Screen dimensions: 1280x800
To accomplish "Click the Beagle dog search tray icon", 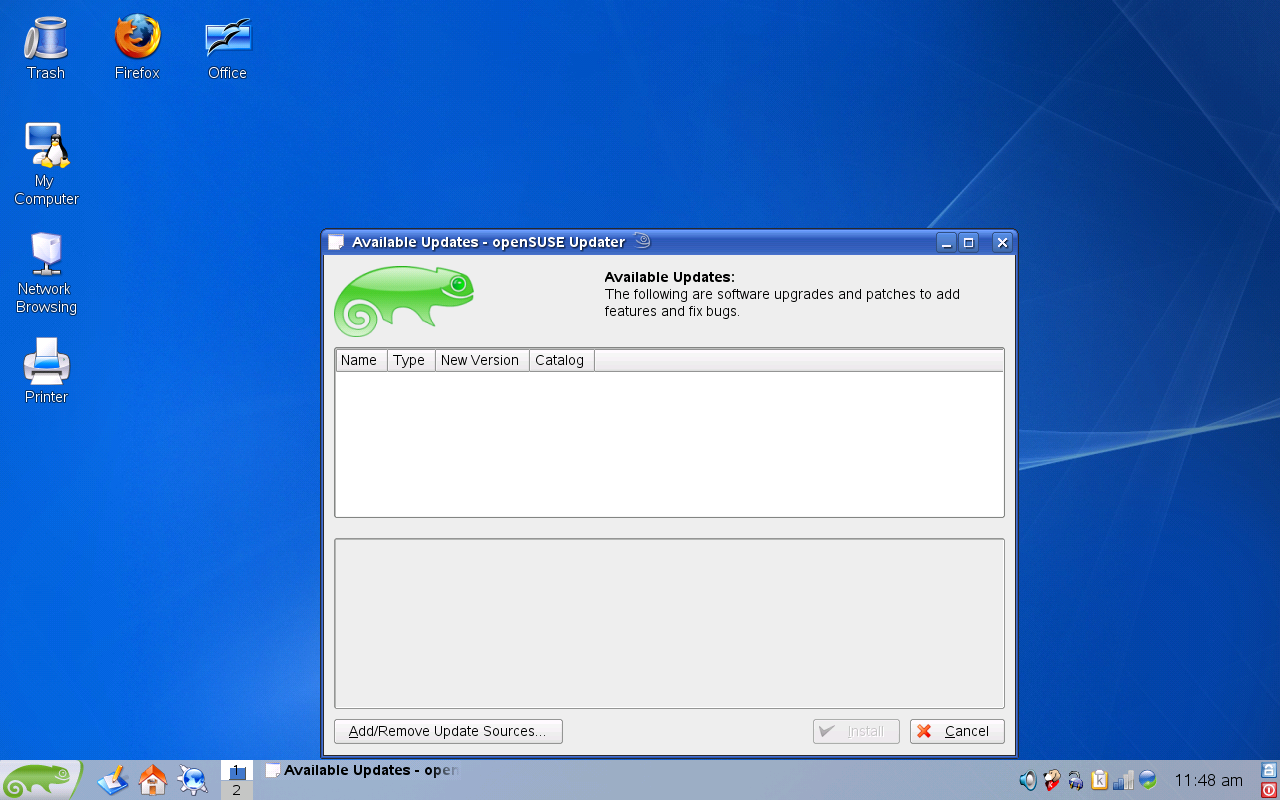I will point(1052,780).
